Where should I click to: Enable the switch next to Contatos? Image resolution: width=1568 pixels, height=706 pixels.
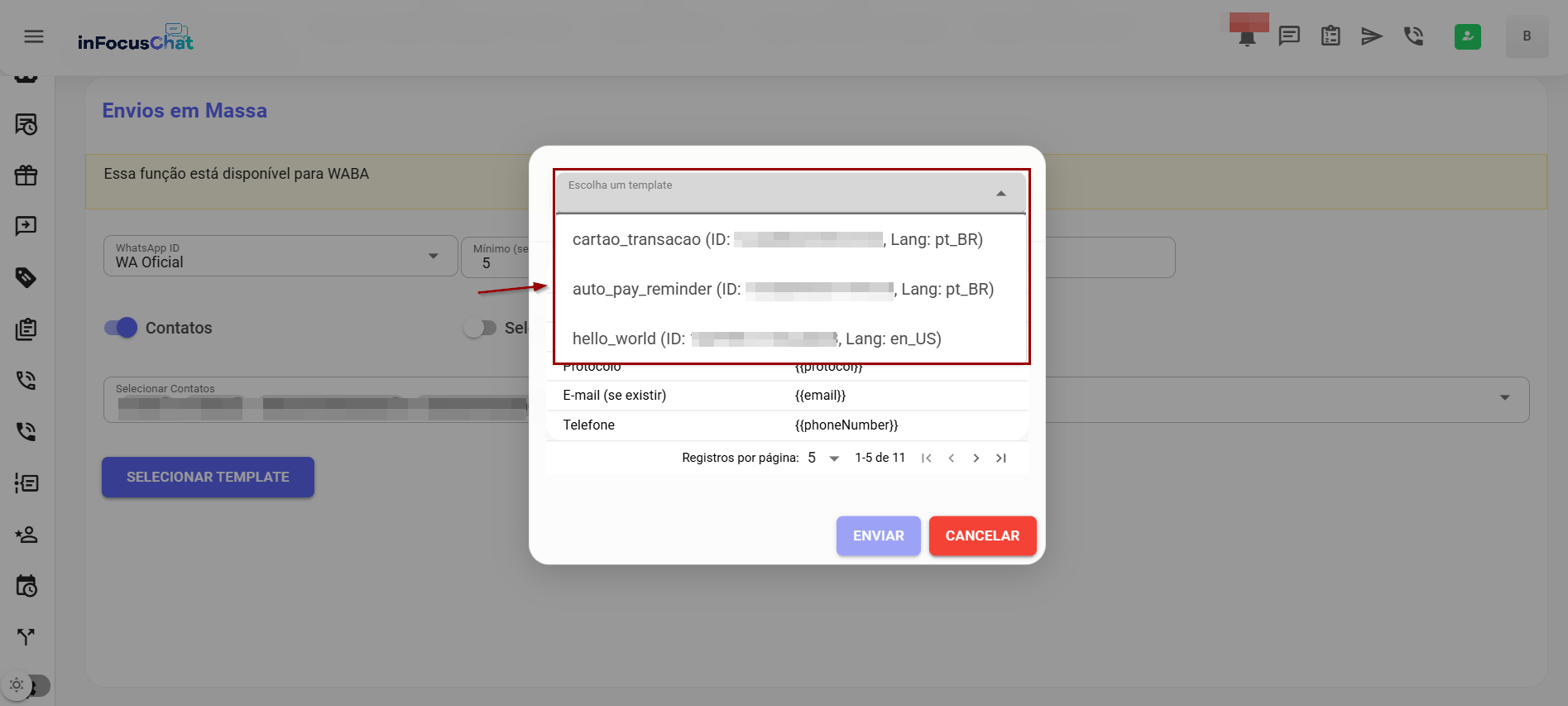pyautogui.click(x=480, y=328)
